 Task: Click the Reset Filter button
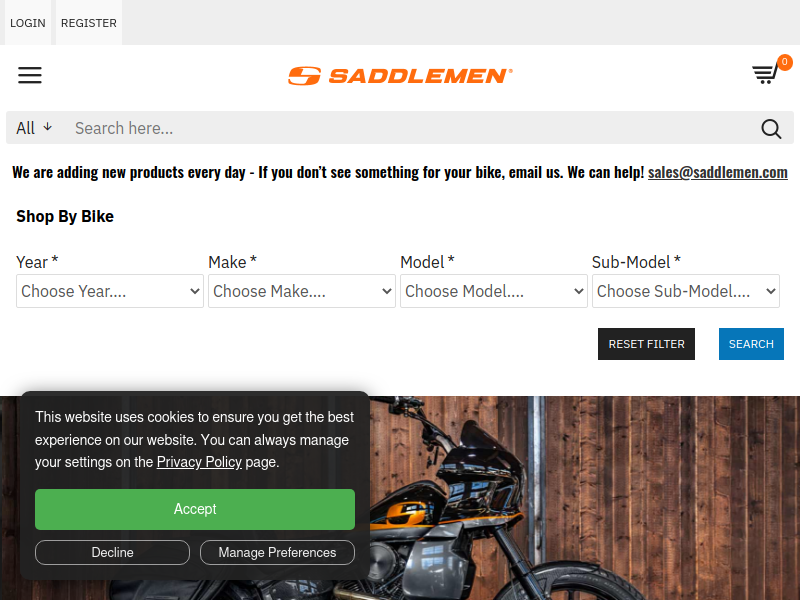[646, 344]
